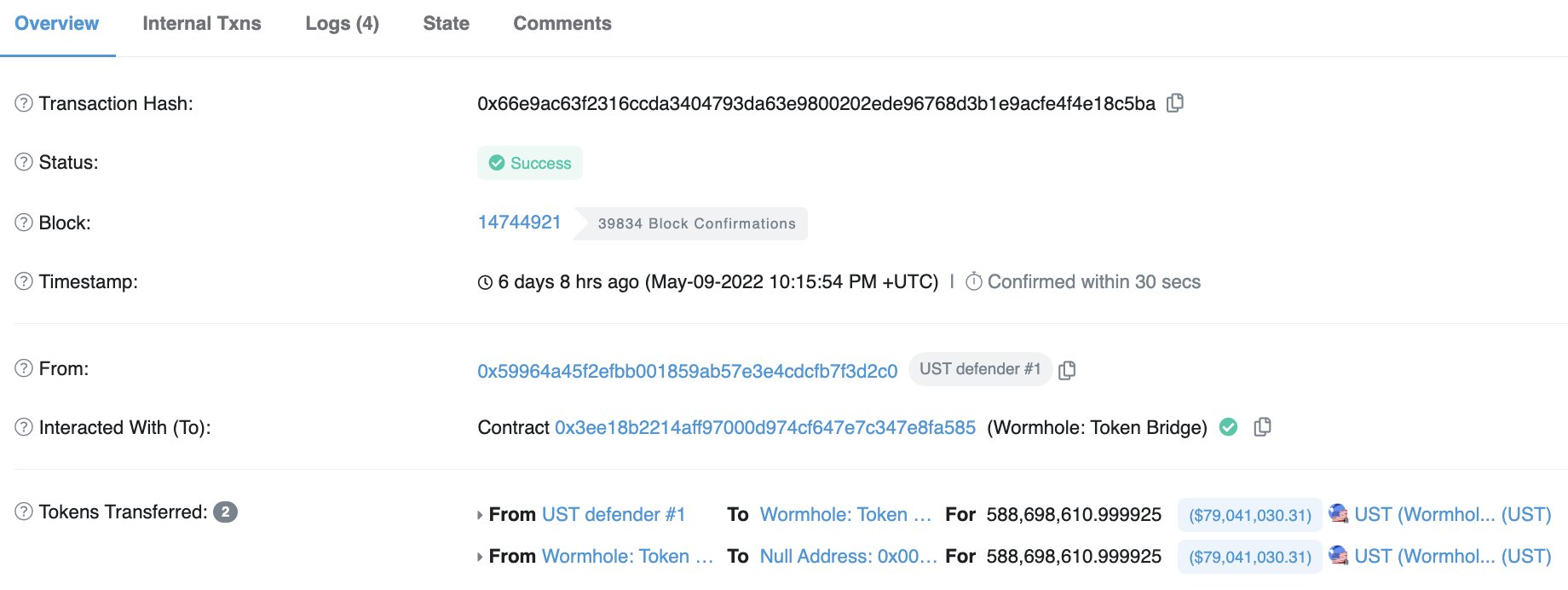Click the UST defender #1 label badge

[x=980, y=369]
